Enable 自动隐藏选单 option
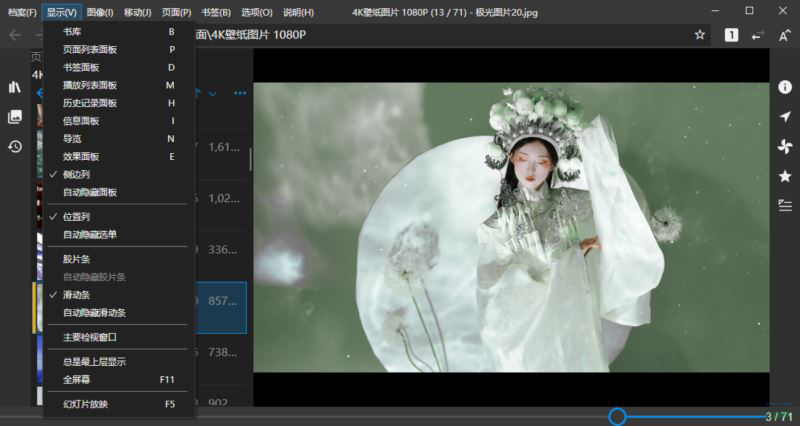The image size is (800, 426). pyautogui.click(x=118, y=235)
